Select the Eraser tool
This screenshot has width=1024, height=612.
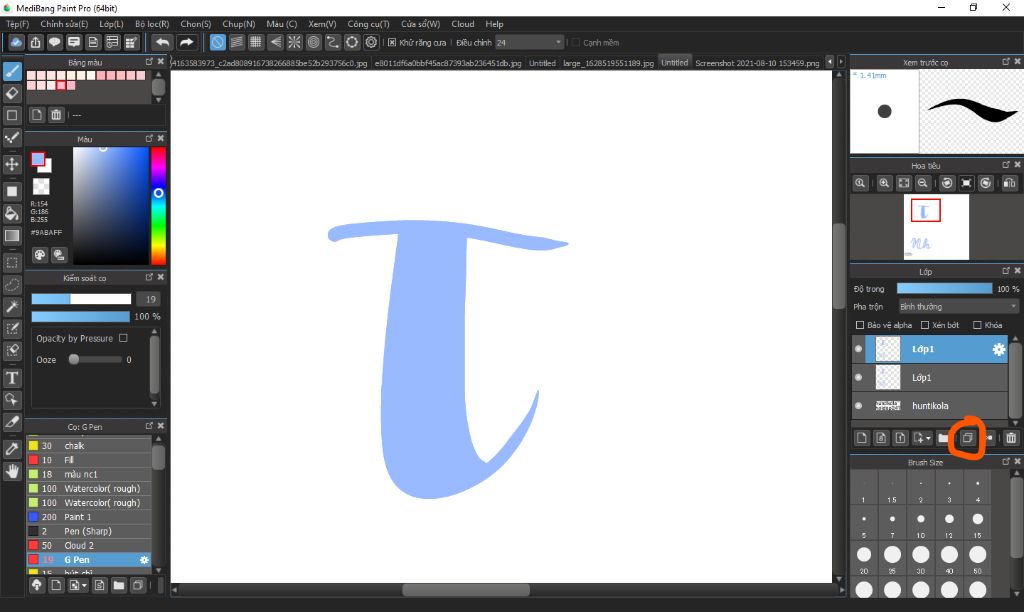[x=12, y=93]
